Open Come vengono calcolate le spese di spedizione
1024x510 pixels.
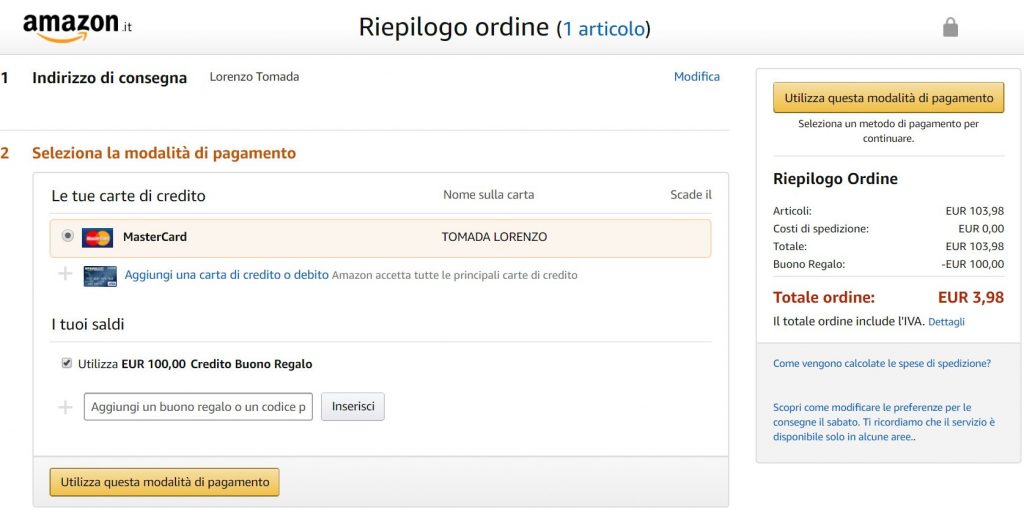tap(881, 364)
